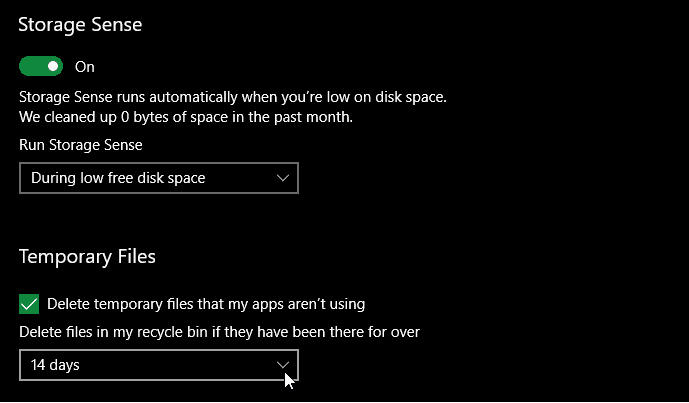
Task: Select the "During low free disk space" text
Action: [x=118, y=178]
